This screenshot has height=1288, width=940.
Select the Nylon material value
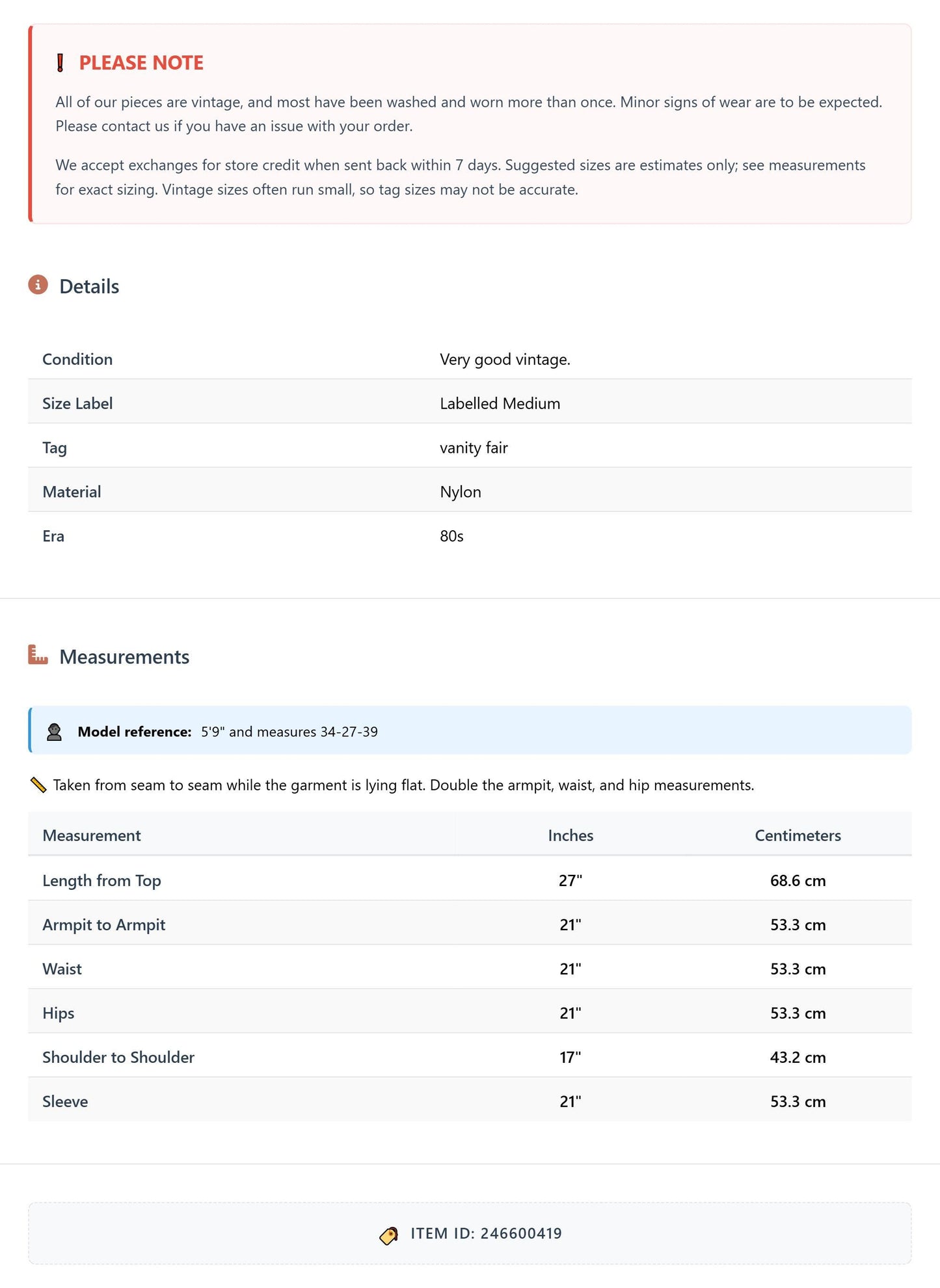click(x=461, y=492)
